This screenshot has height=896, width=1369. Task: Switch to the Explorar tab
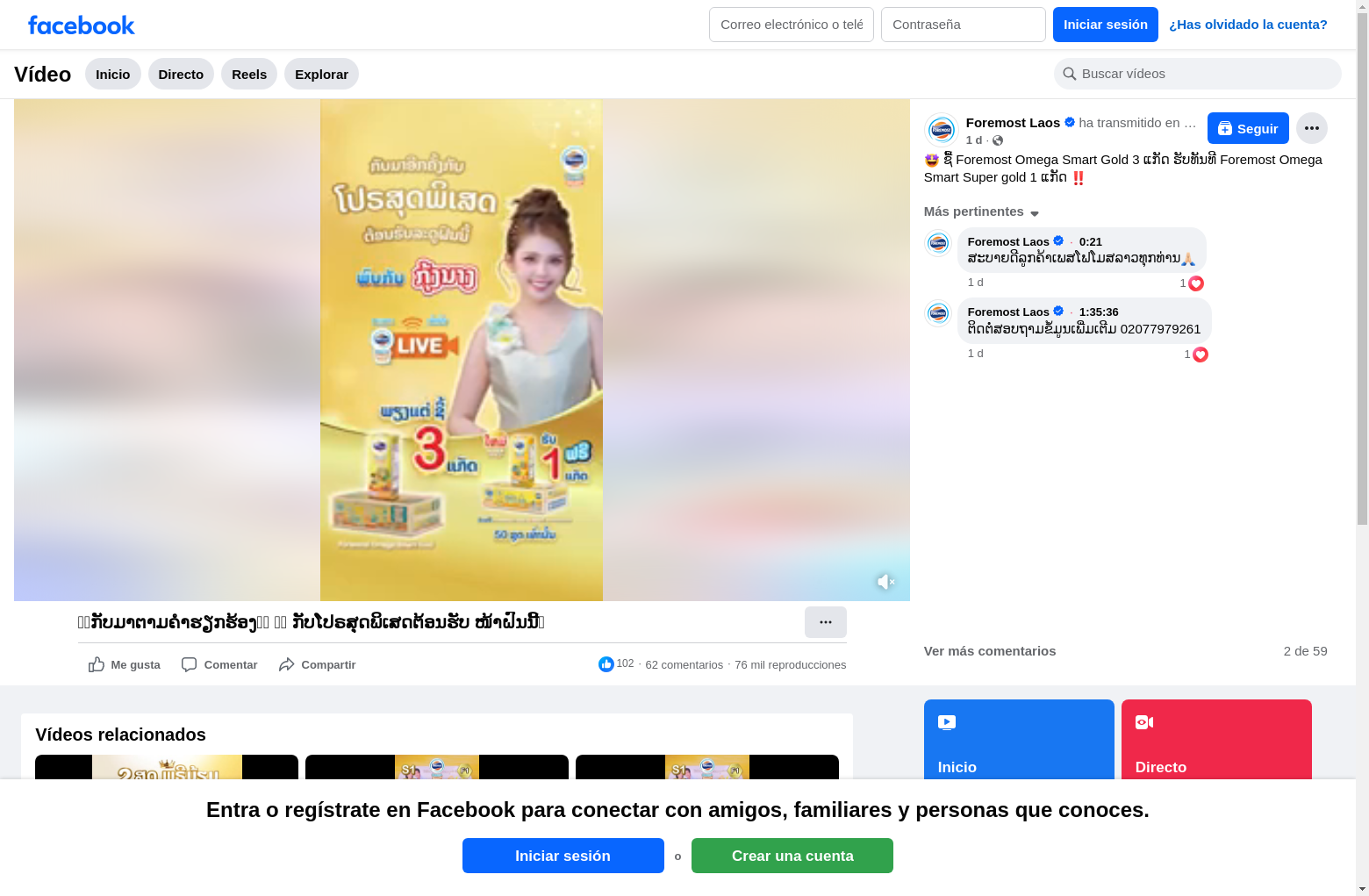click(x=321, y=74)
